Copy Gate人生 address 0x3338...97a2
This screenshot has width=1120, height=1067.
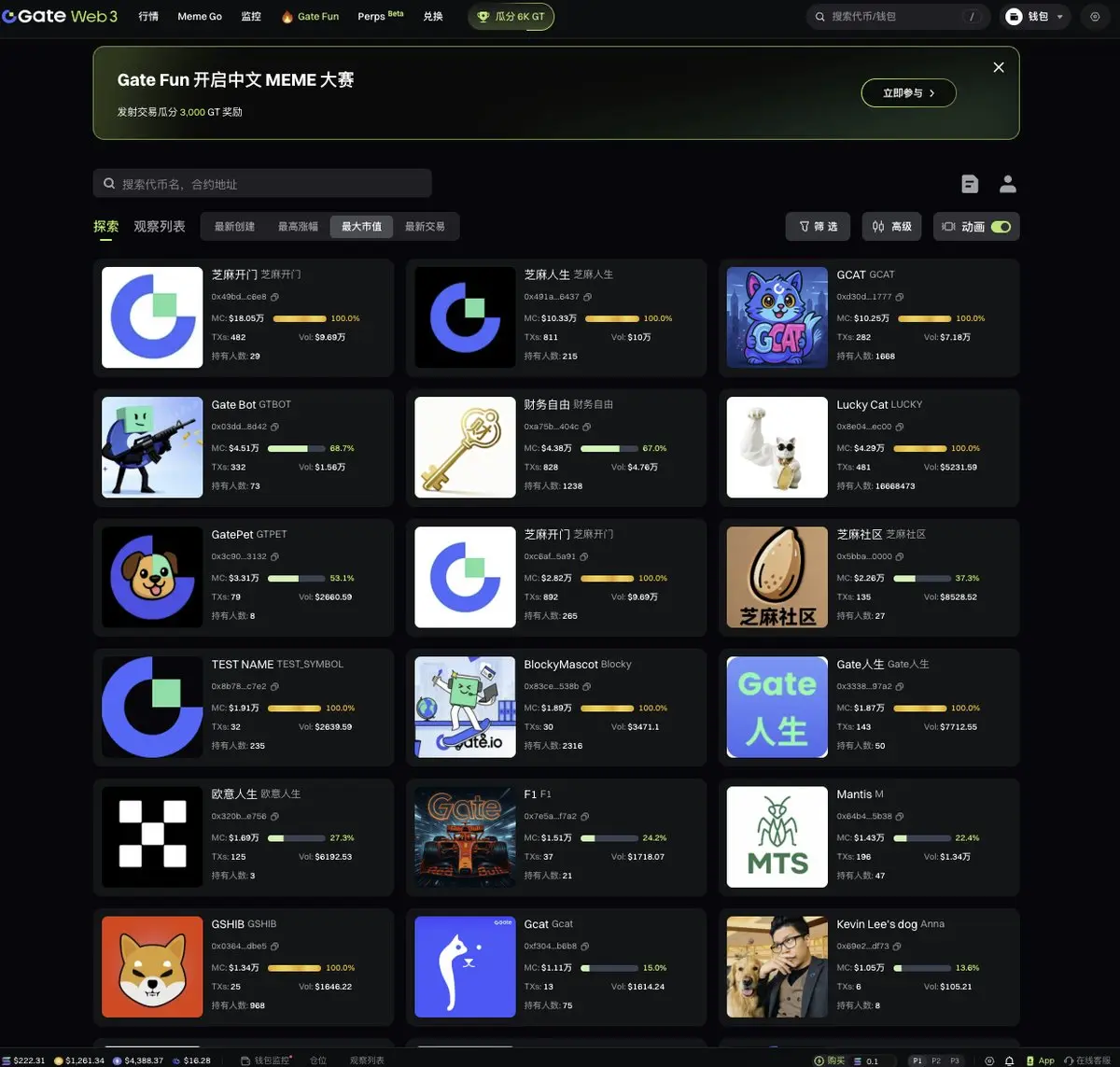(900, 686)
